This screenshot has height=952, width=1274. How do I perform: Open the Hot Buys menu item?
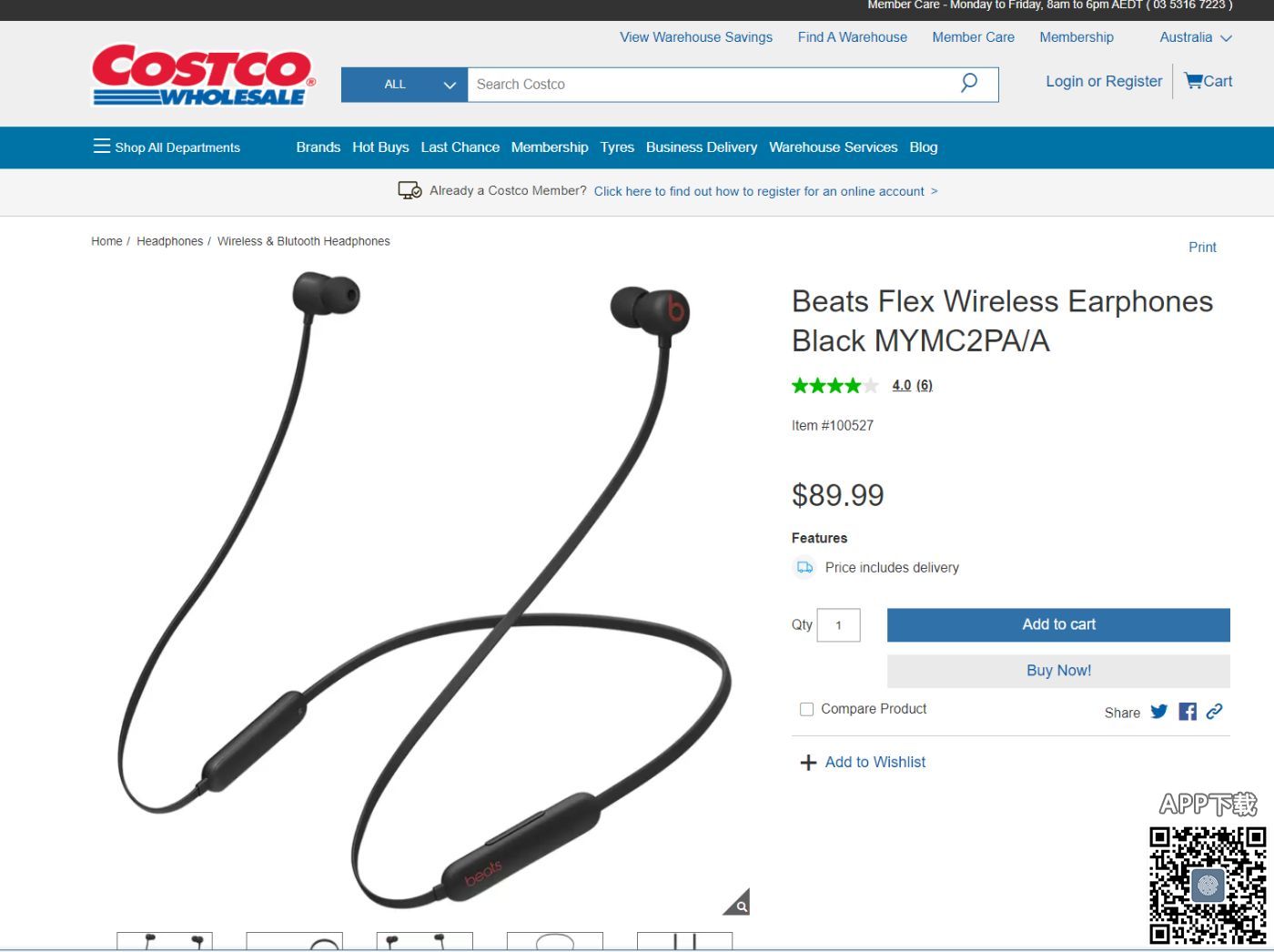click(x=380, y=147)
